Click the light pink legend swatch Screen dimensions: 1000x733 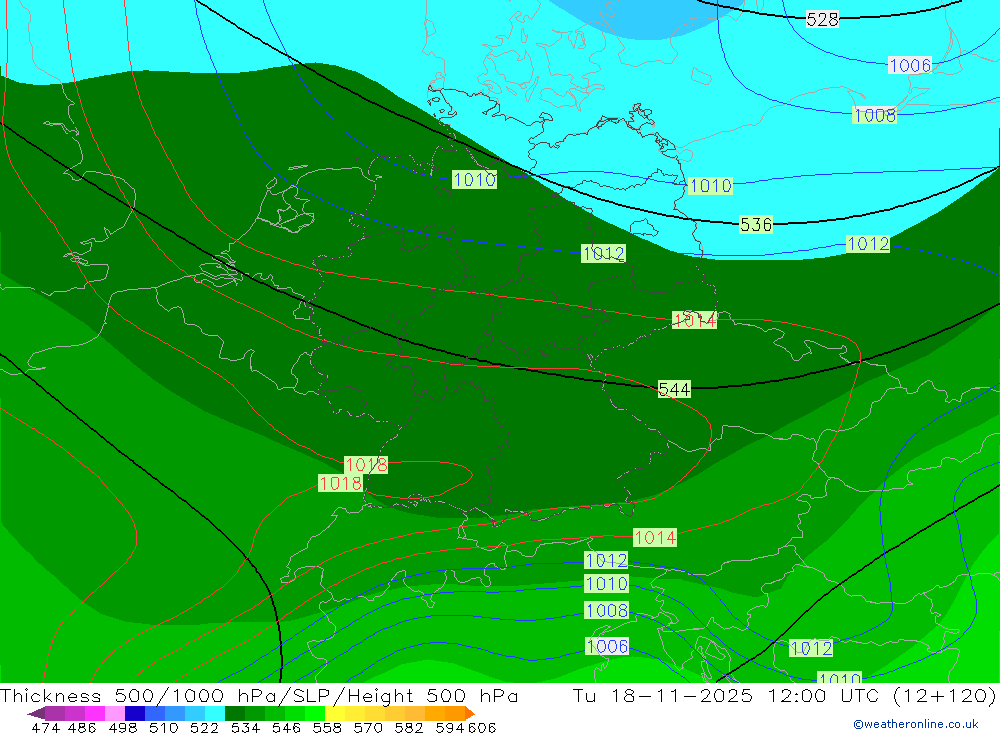click(115, 713)
